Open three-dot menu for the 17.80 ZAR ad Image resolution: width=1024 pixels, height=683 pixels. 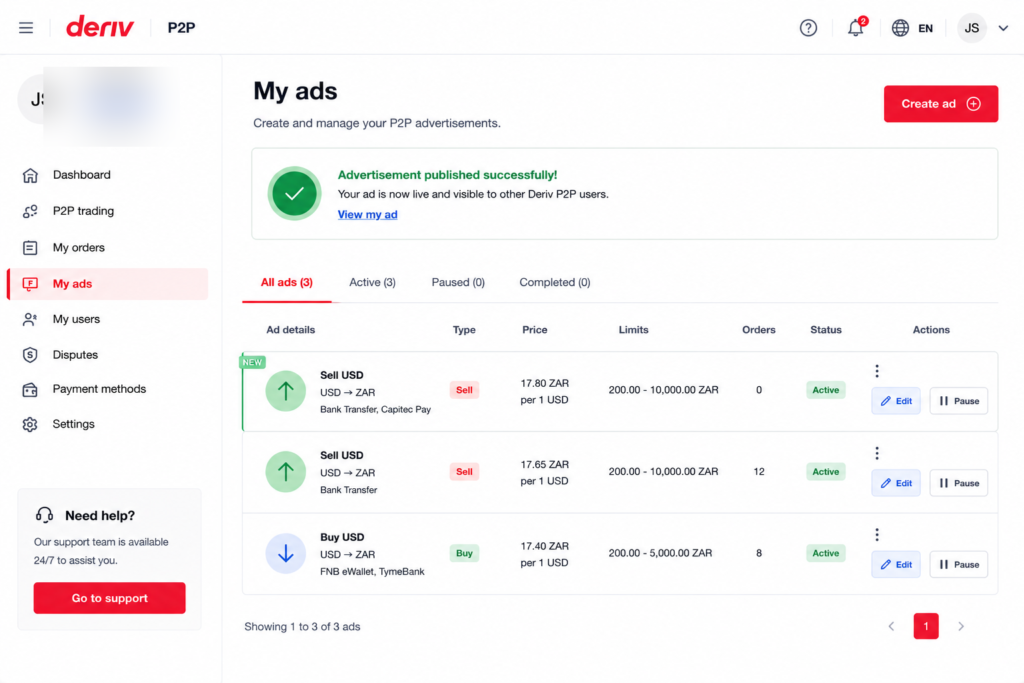click(x=876, y=371)
